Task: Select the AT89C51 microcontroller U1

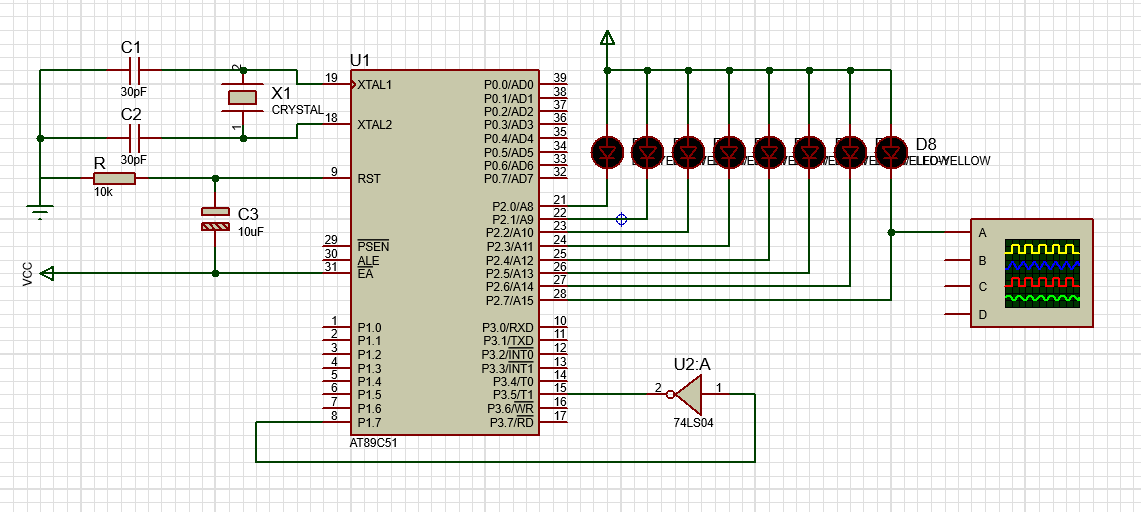Action: click(445, 252)
